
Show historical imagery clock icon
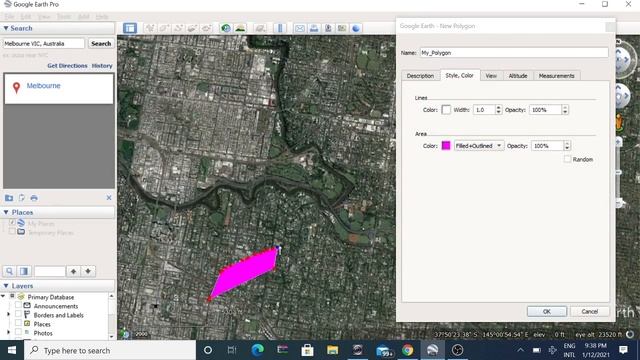(226, 28)
